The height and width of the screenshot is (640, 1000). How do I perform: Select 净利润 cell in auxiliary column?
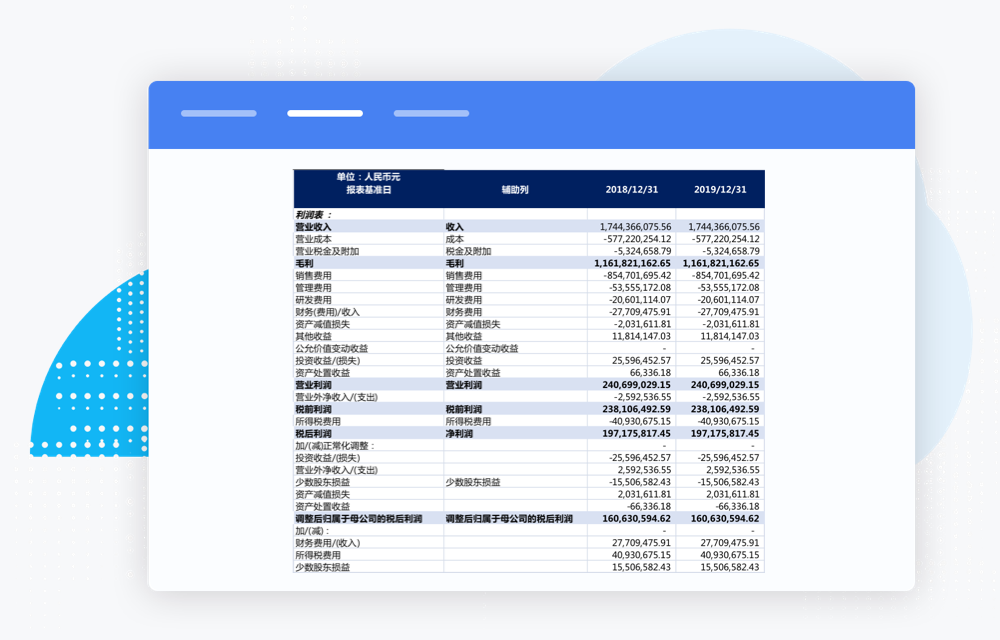[464, 433]
